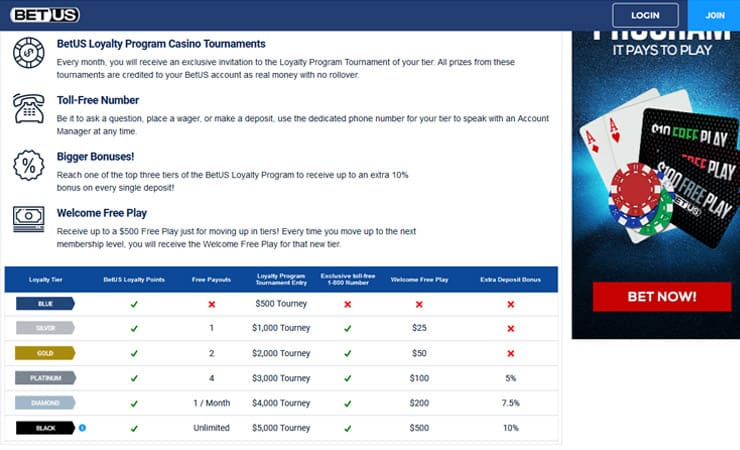Image resolution: width=740 pixels, height=450 pixels.
Task: Click the toll-free red X in BLUE row
Action: [347, 304]
